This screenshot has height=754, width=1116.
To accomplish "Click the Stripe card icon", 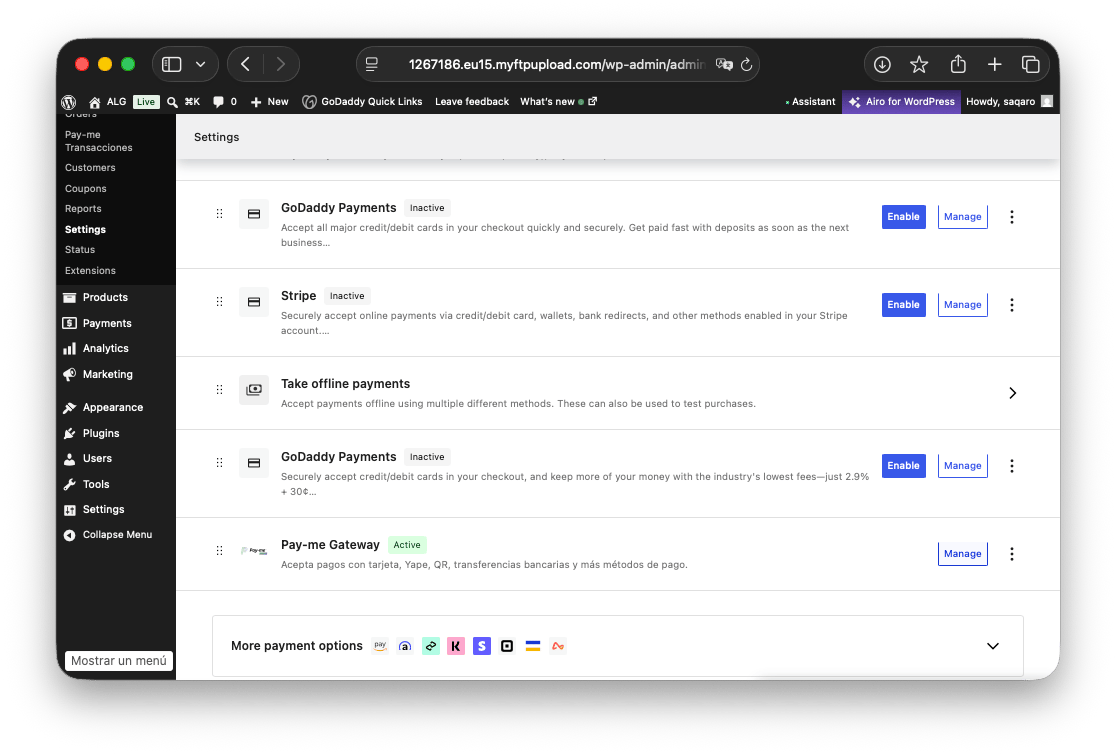I will coord(253,302).
